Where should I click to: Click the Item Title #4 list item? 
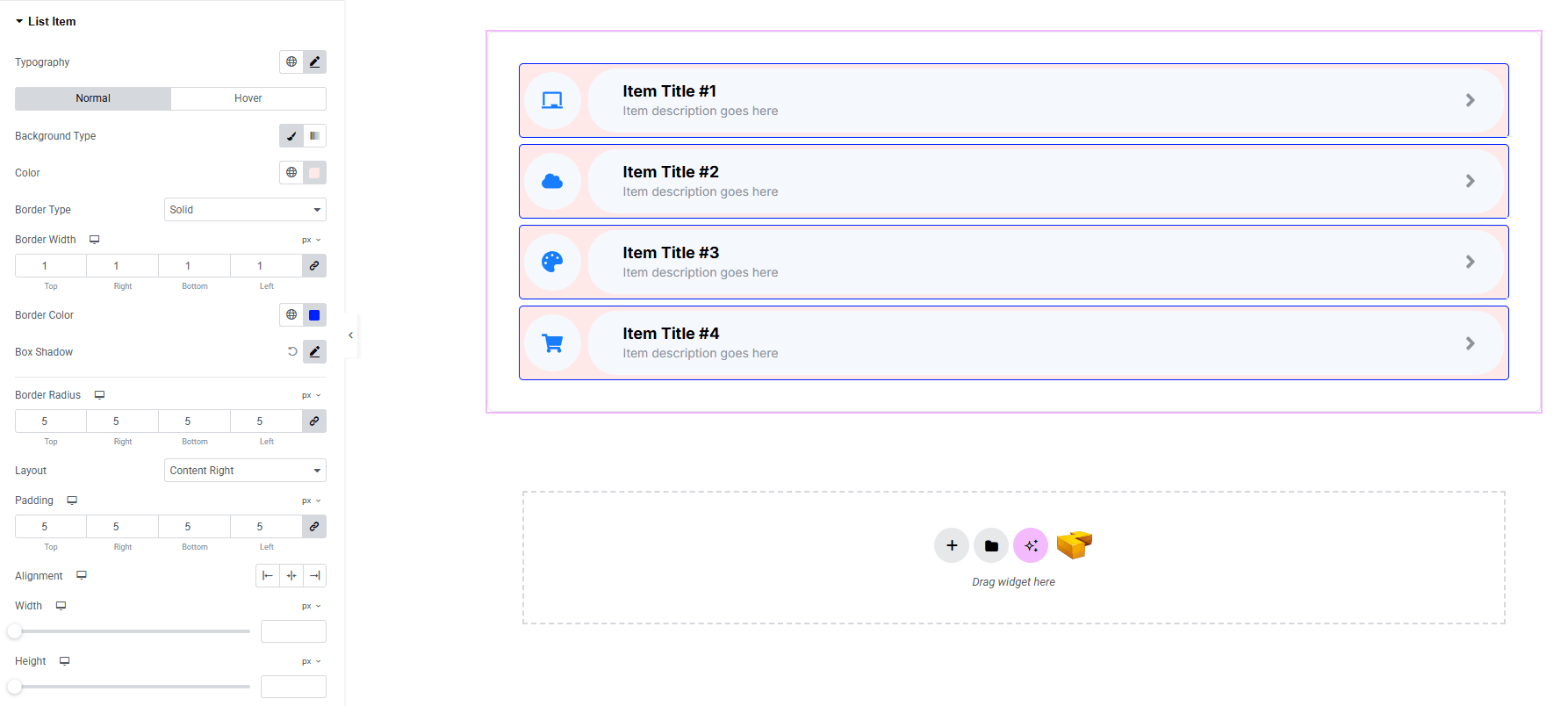pyautogui.click(x=1013, y=342)
